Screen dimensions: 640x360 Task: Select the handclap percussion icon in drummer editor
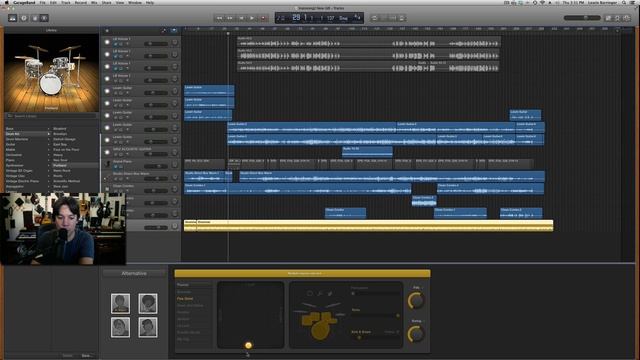pos(330,293)
